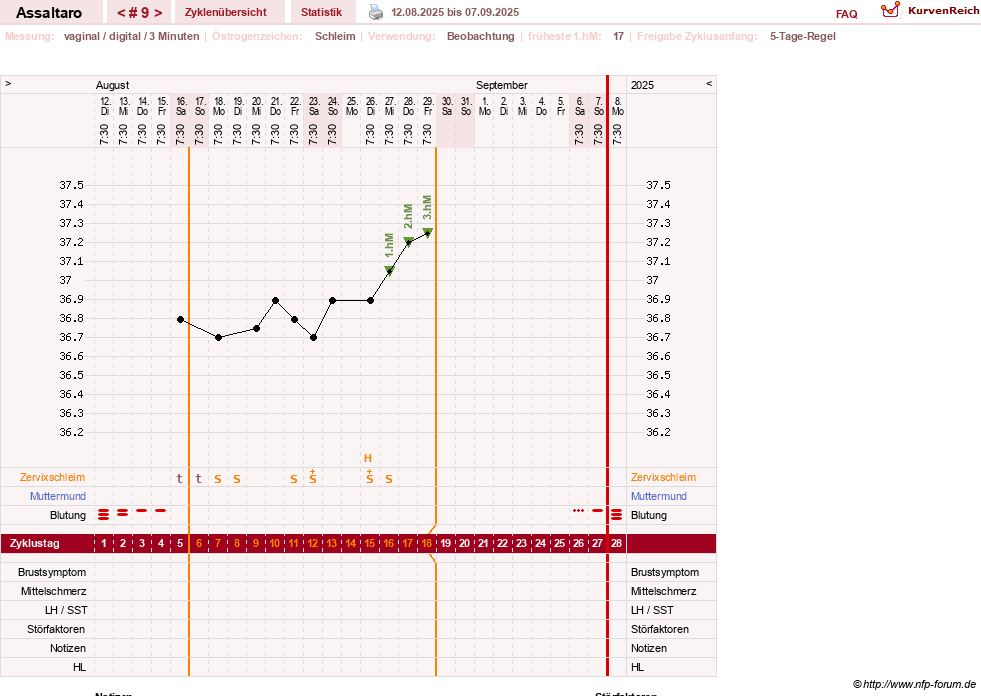
Task: Click the Beobachtung setting value
Action: point(480,36)
